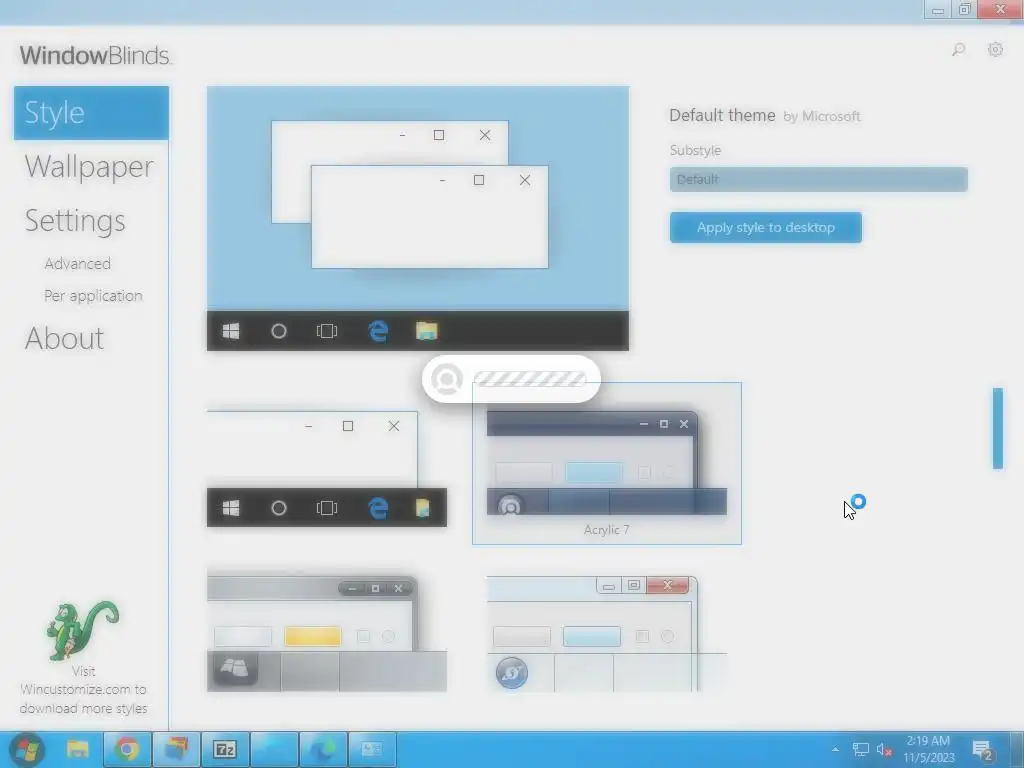
Task: Visit Wincustomize.com to download more styles
Action: (x=83, y=690)
